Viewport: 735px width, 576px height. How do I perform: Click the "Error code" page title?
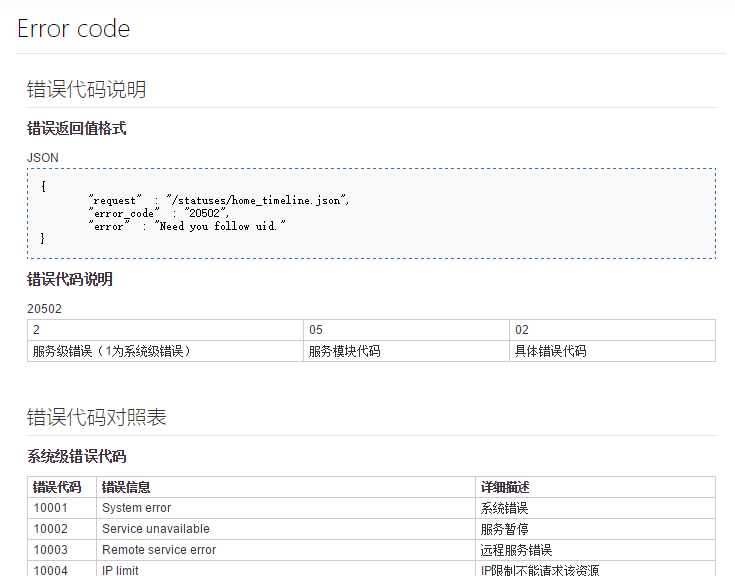[x=74, y=29]
